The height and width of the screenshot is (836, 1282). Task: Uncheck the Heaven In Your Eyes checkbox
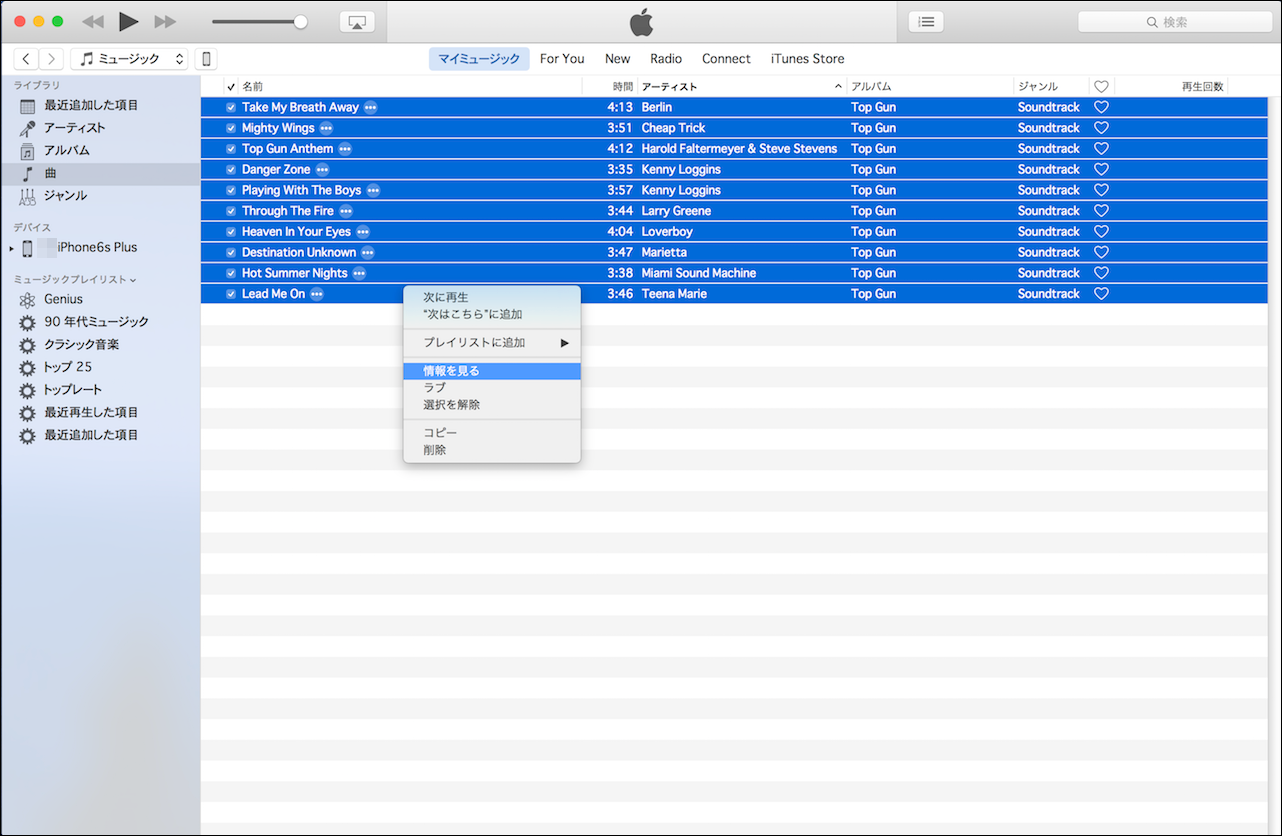[231, 232]
